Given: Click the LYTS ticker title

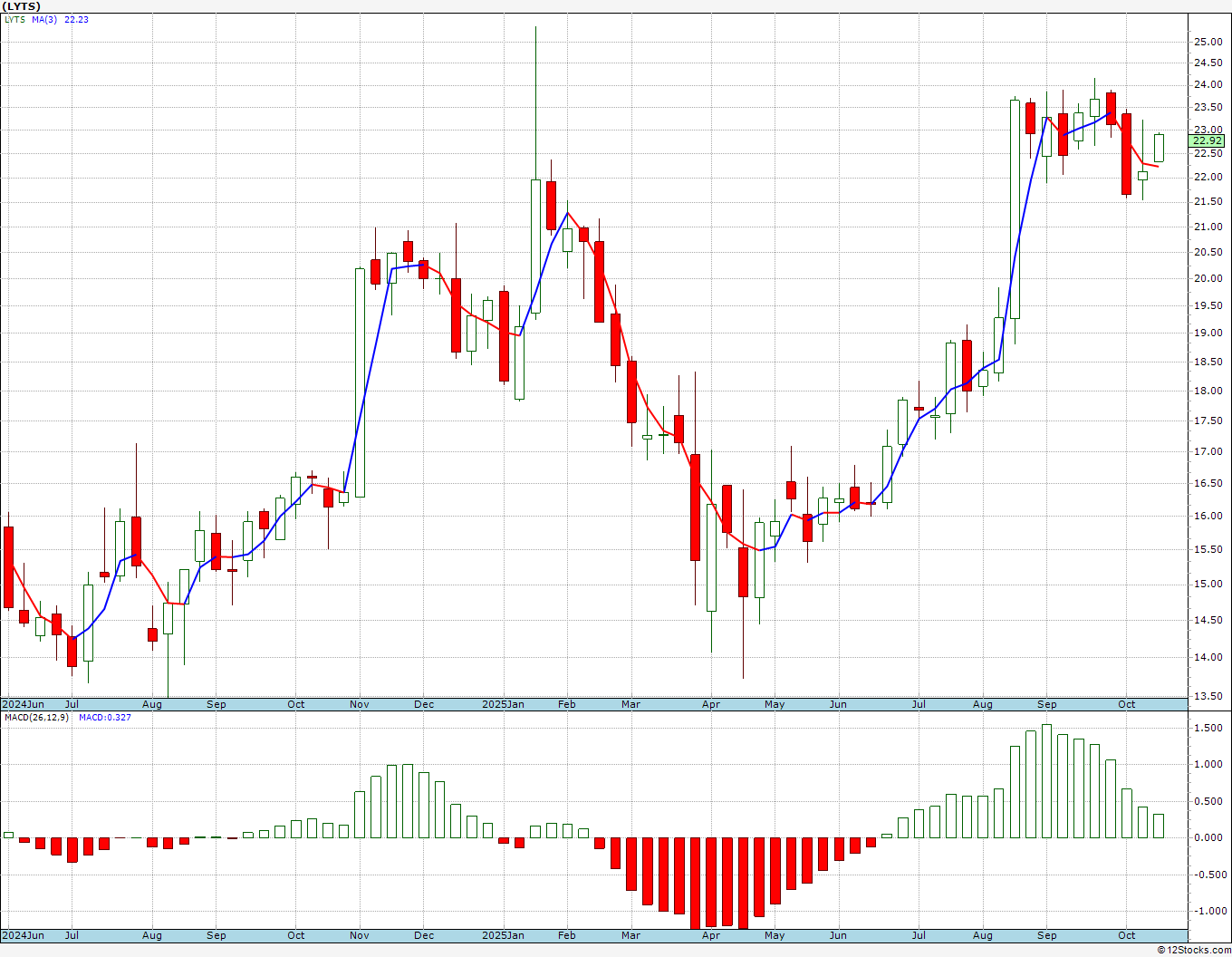Looking at the screenshot, I should [x=22, y=6].
